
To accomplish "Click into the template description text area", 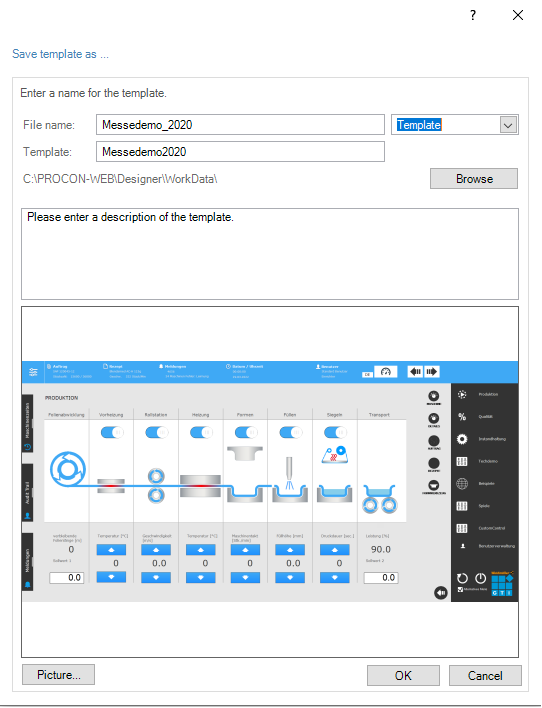I will pyautogui.click(x=270, y=254).
